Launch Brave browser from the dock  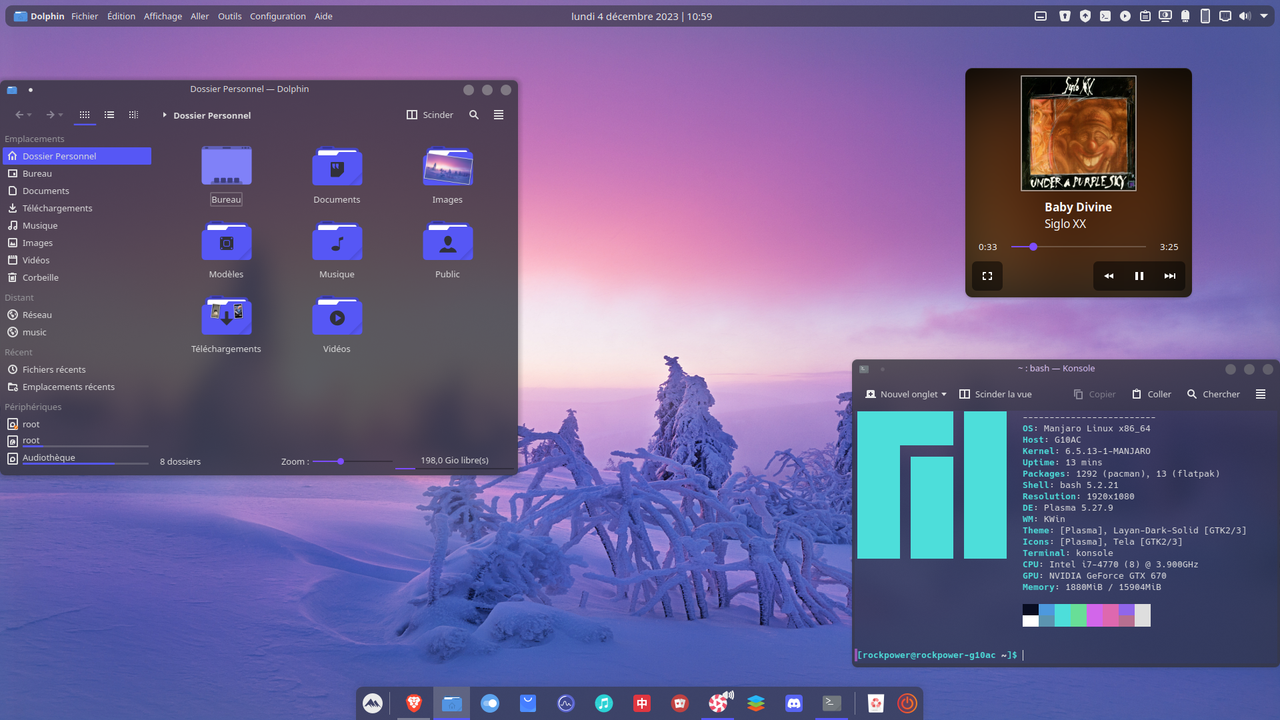point(412,703)
